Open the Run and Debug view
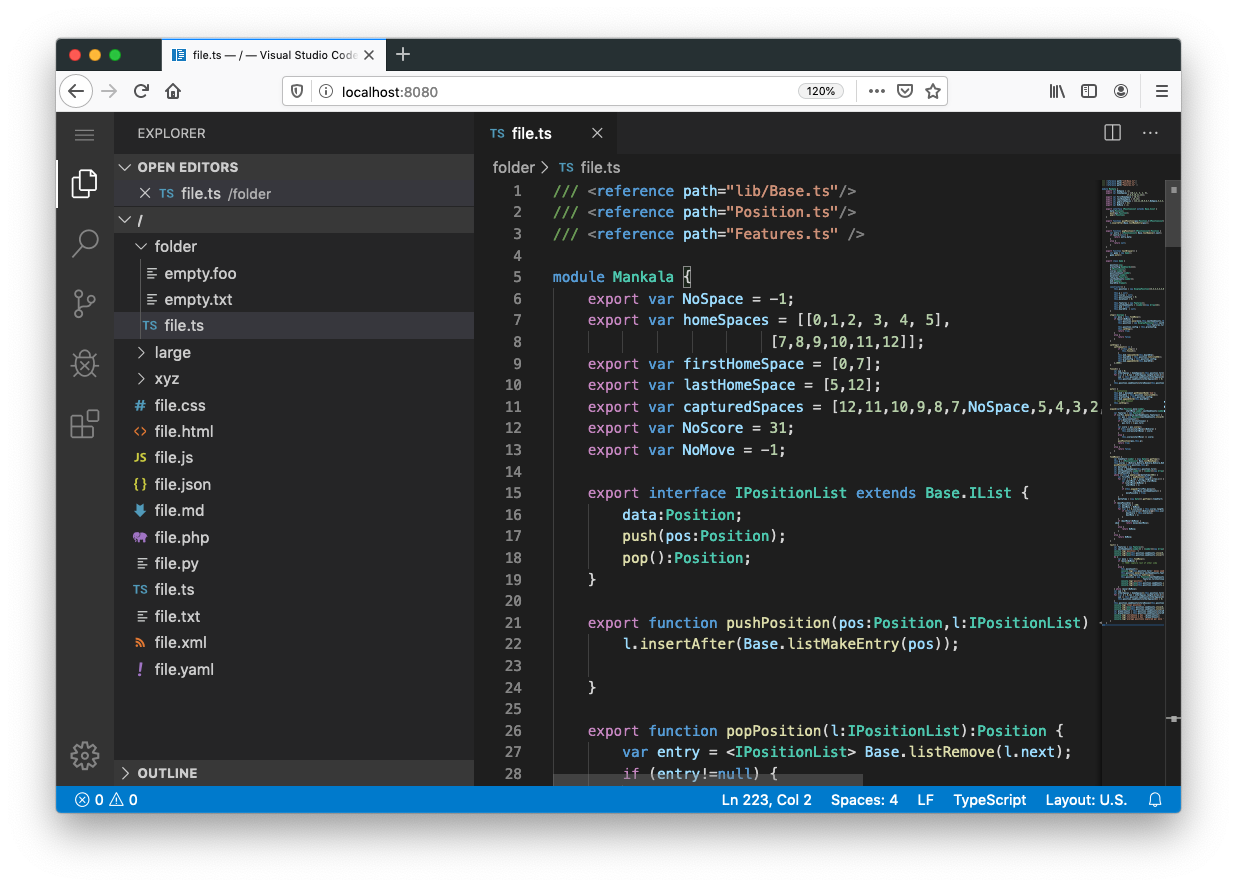 click(85, 364)
